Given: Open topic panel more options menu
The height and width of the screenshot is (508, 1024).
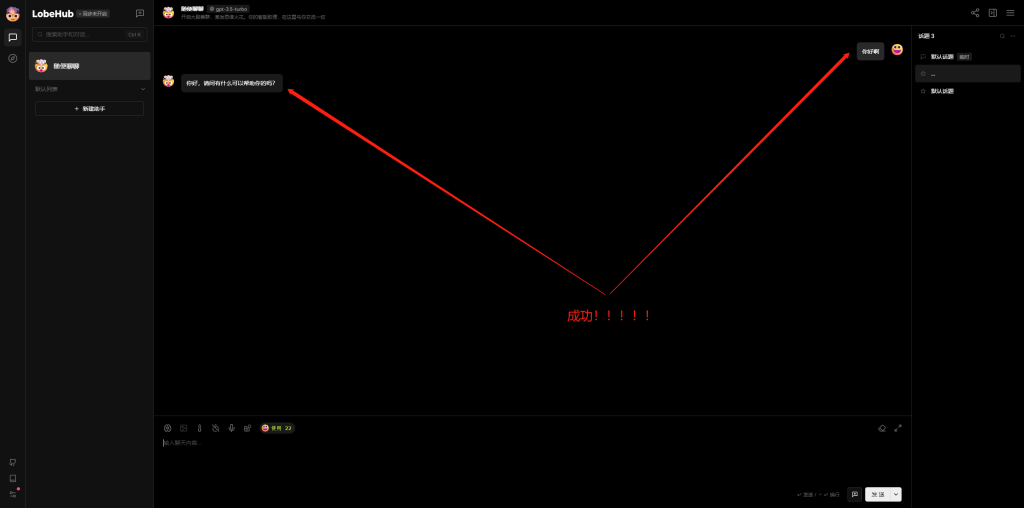Looking at the screenshot, I should click(x=1012, y=36).
